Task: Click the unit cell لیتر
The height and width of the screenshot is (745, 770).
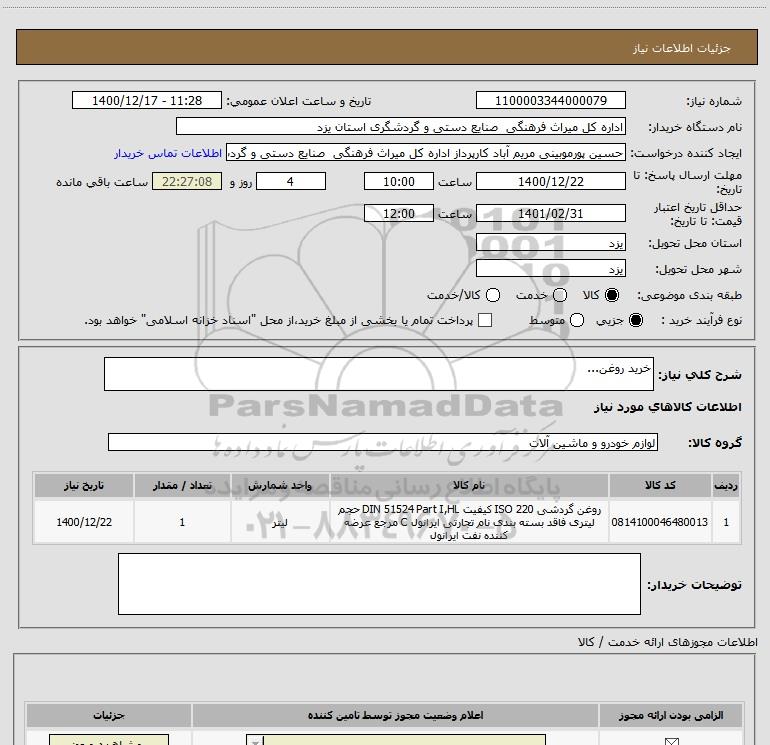Action: [280, 522]
